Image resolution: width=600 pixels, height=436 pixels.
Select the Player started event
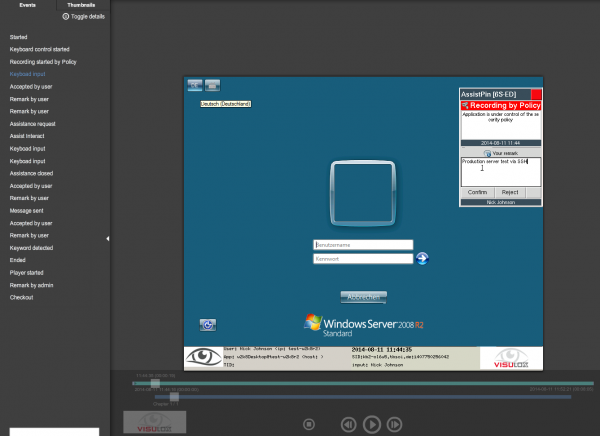click(26, 273)
